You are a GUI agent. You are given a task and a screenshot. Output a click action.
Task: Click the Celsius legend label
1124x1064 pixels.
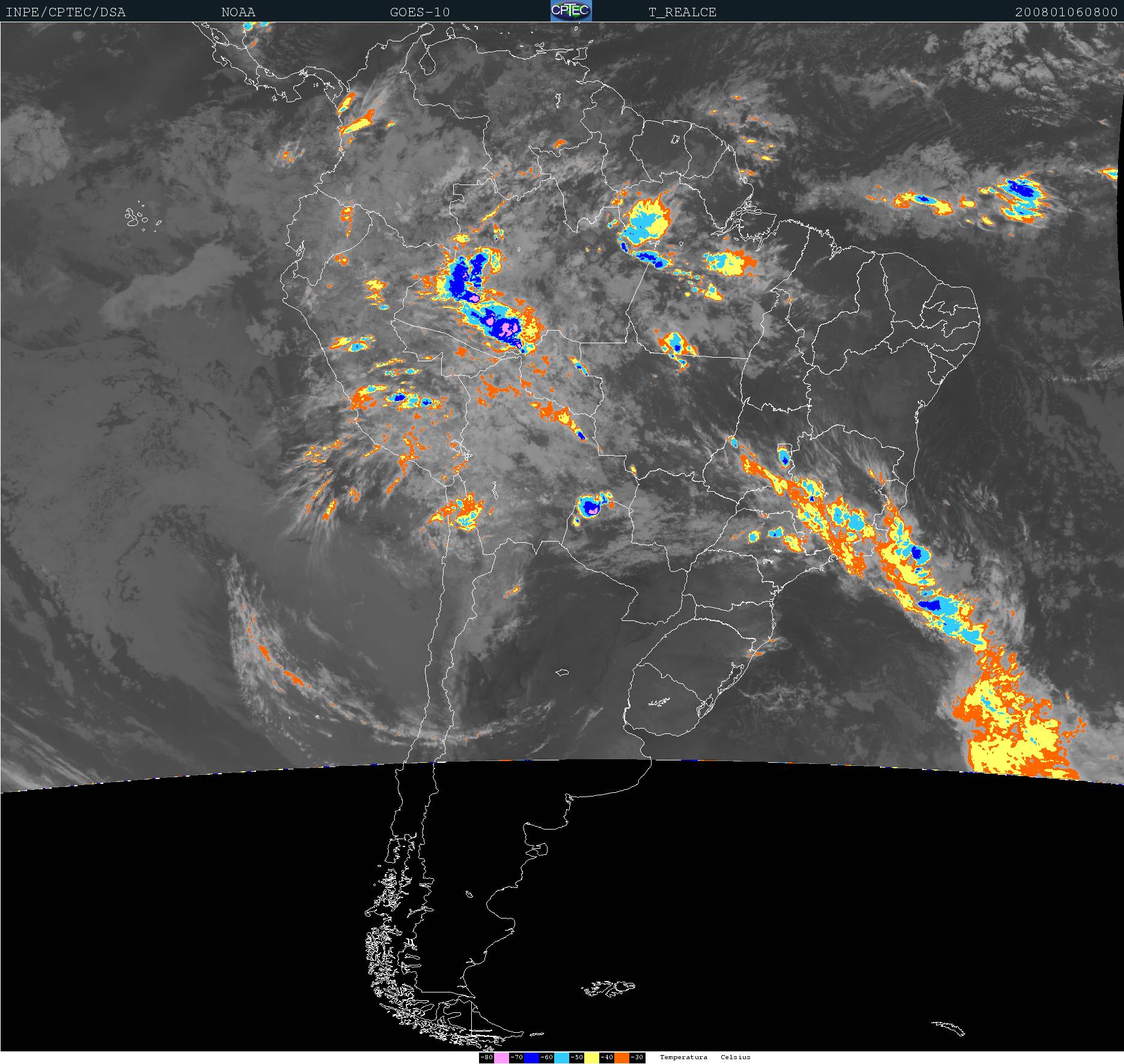tap(736, 1057)
